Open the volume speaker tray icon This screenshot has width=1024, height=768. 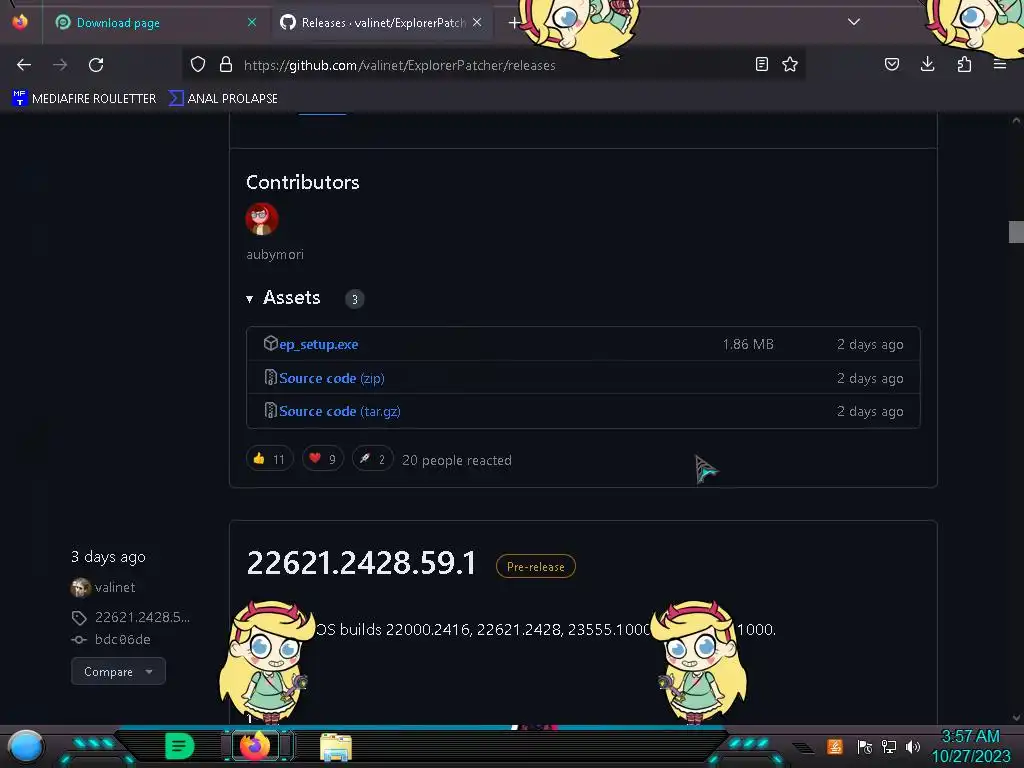coord(913,746)
